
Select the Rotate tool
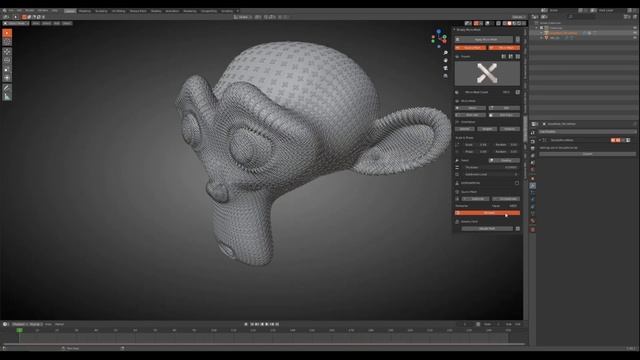pyautogui.click(x=7, y=60)
